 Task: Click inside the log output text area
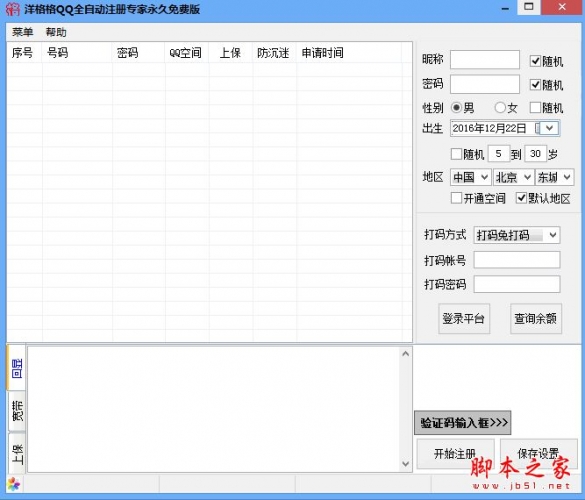coord(213,409)
